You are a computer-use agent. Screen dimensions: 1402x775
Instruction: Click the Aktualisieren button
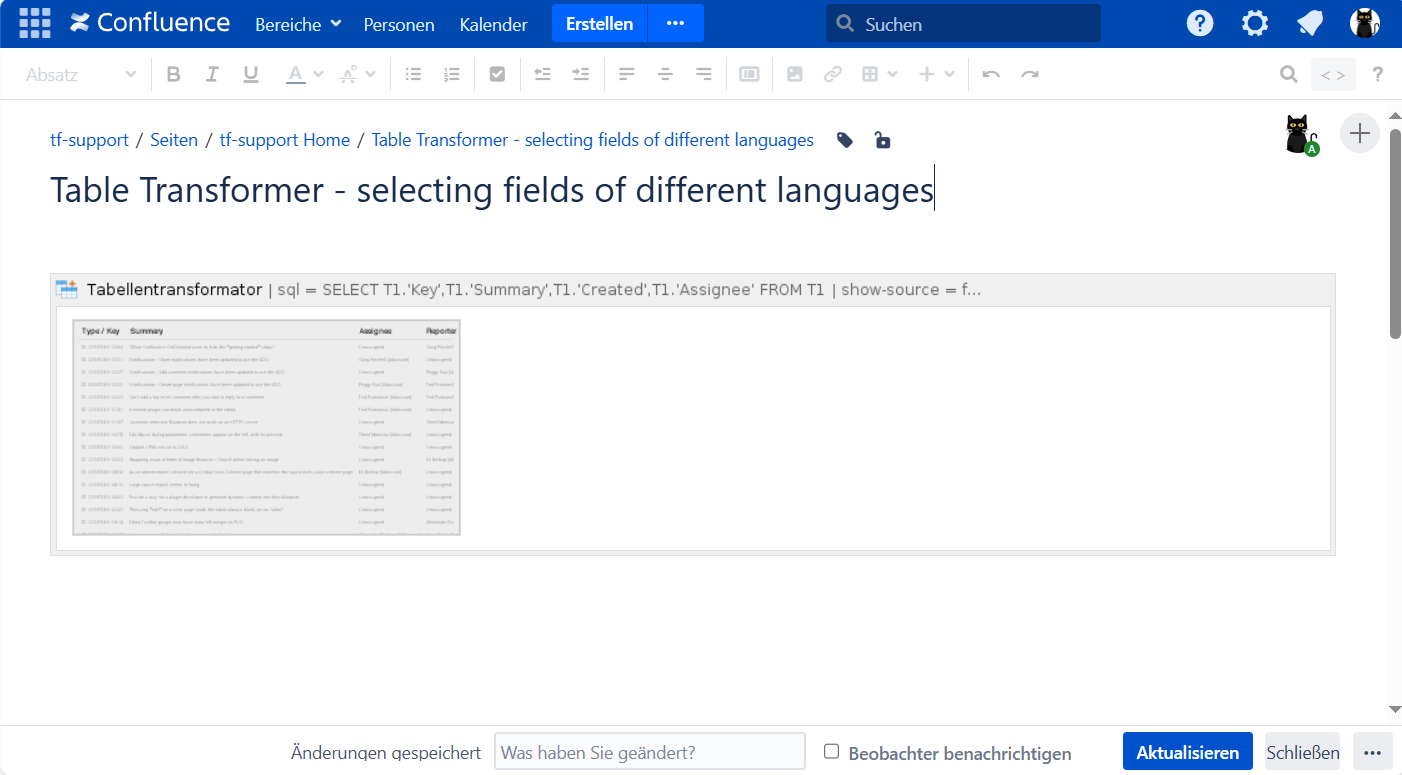(x=1187, y=752)
